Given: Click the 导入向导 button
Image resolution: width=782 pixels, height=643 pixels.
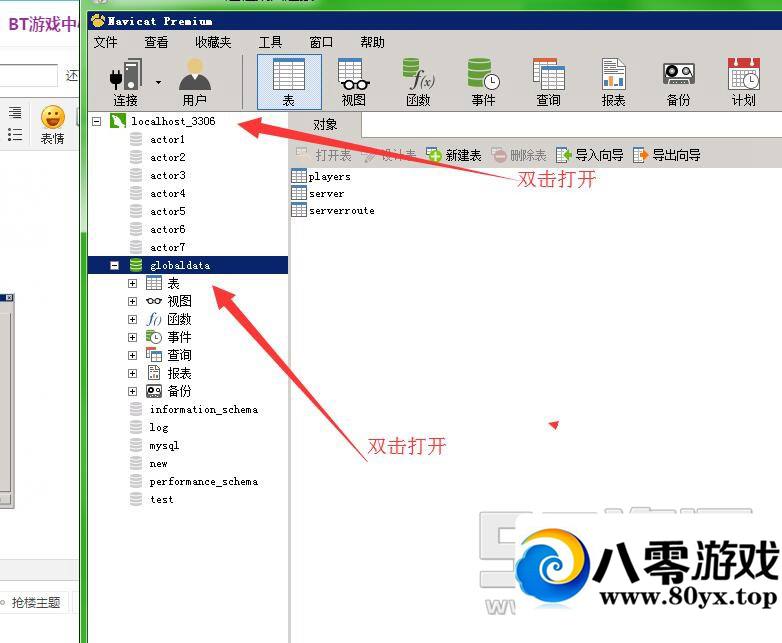Looking at the screenshot, I should coord(589,155).
